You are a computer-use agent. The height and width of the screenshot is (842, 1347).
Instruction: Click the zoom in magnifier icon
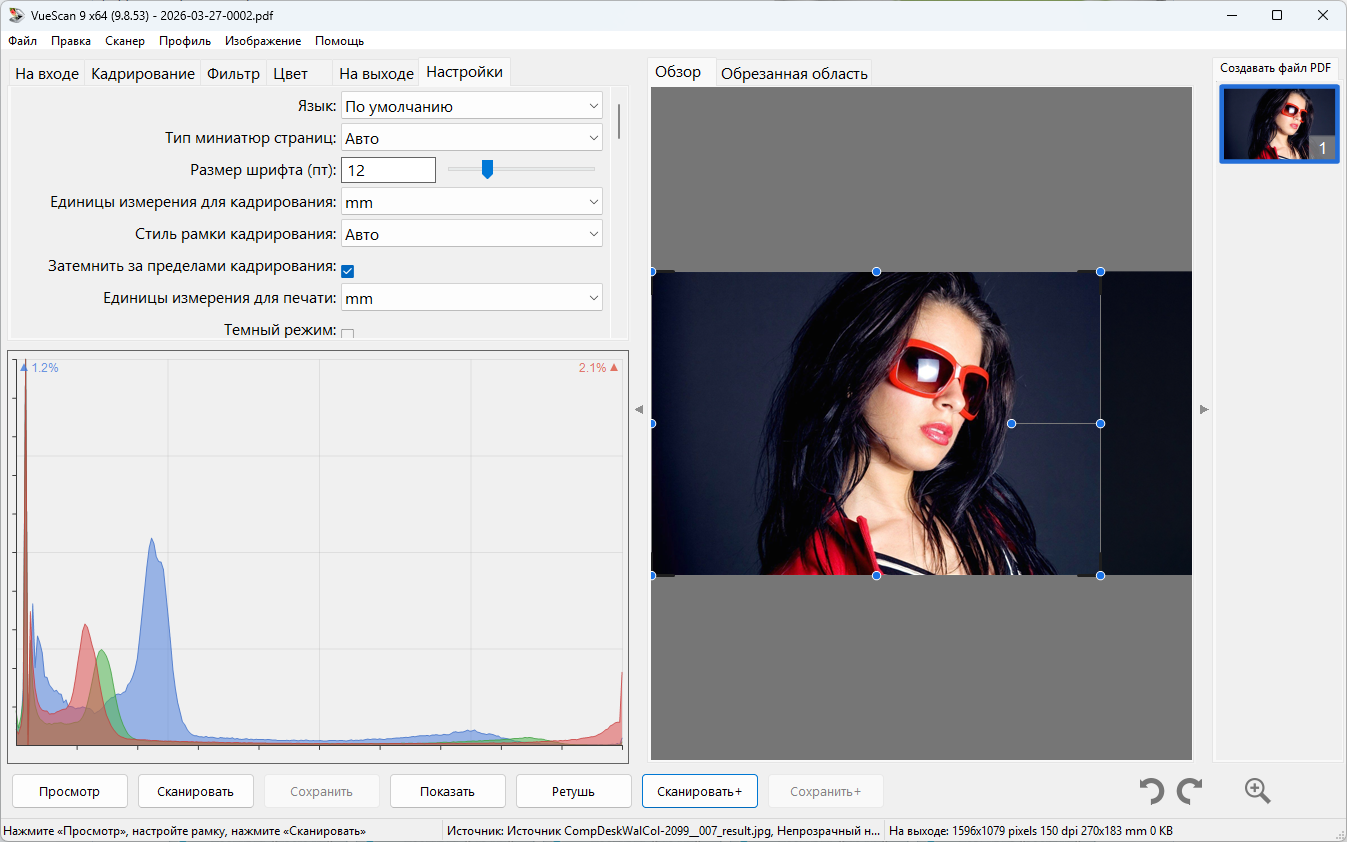click(x=1257, y=791)
